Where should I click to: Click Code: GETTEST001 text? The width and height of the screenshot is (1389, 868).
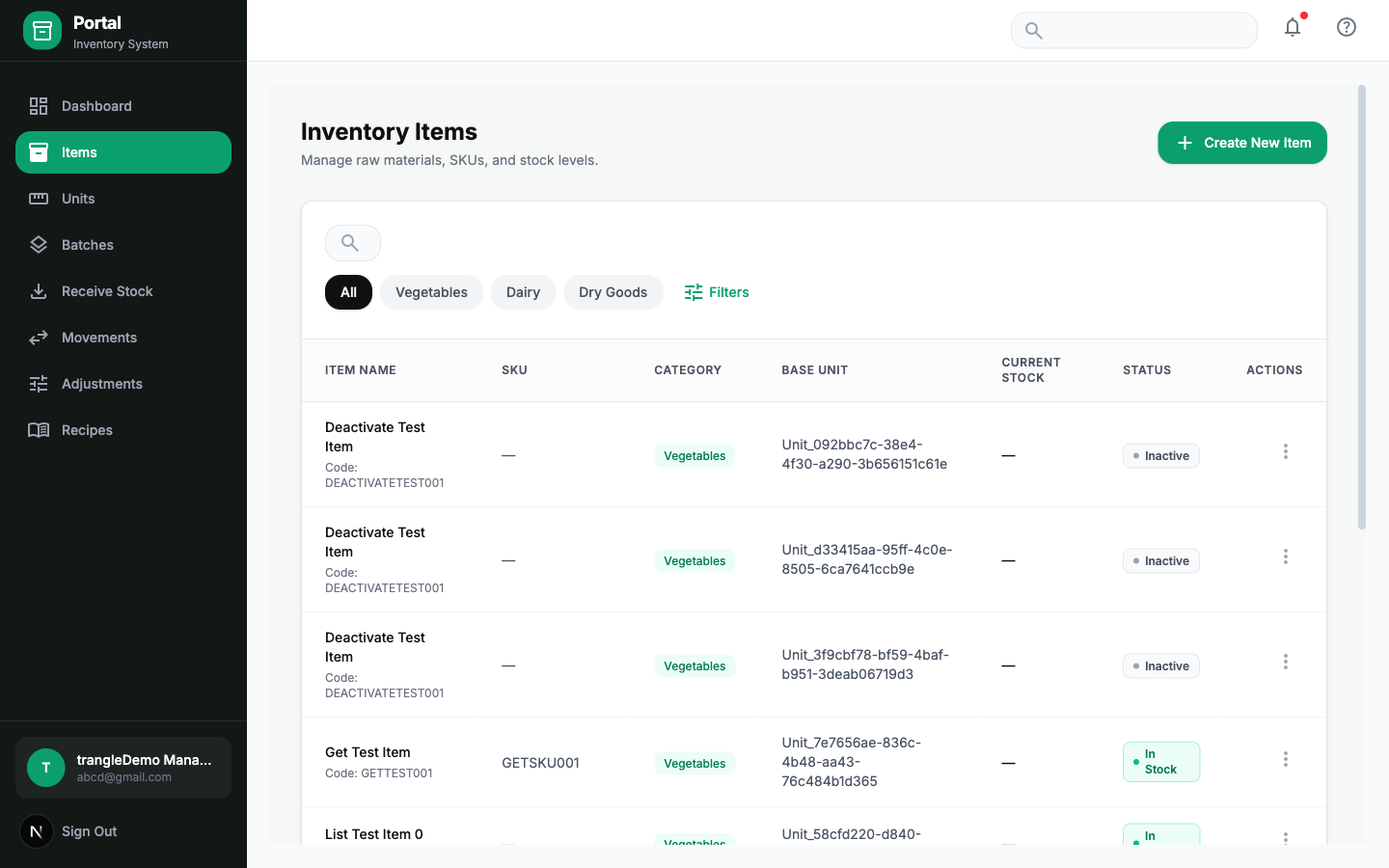pyautogui.click(x=379, y=773)
